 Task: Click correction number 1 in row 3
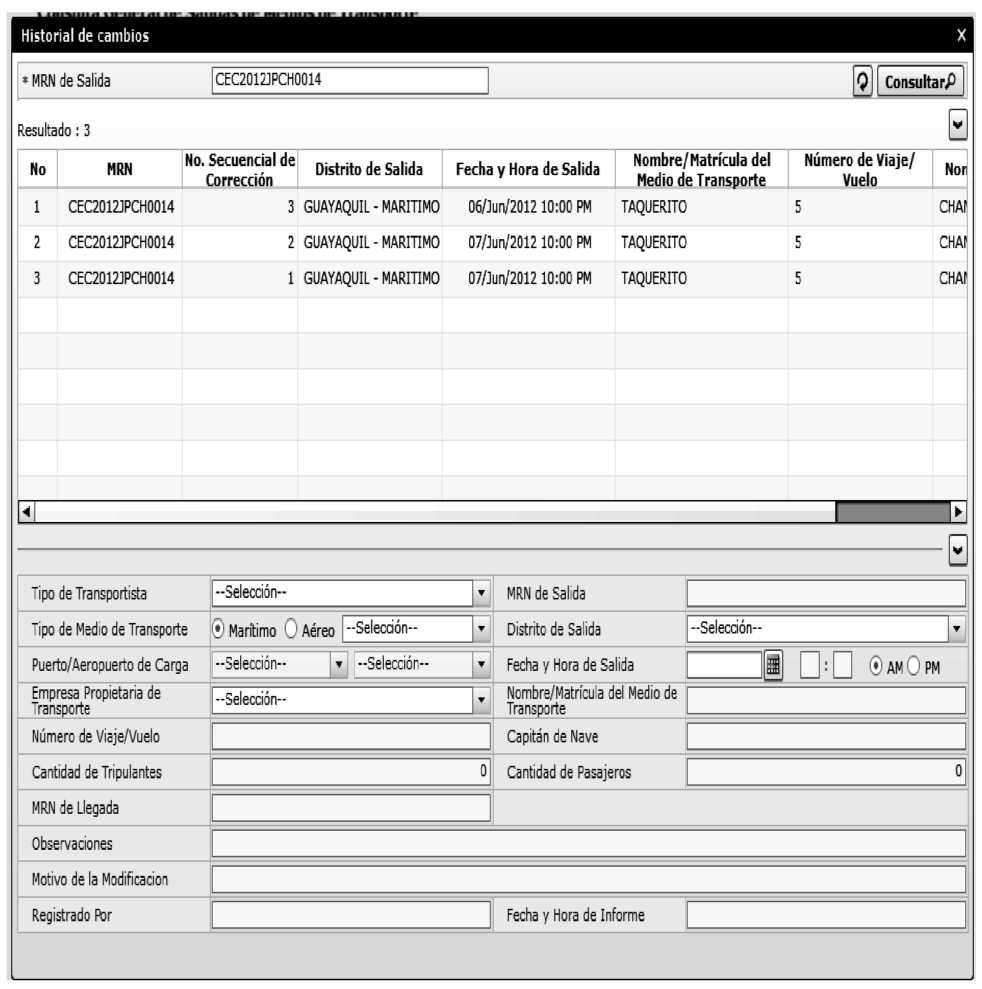tap(291, 278)
